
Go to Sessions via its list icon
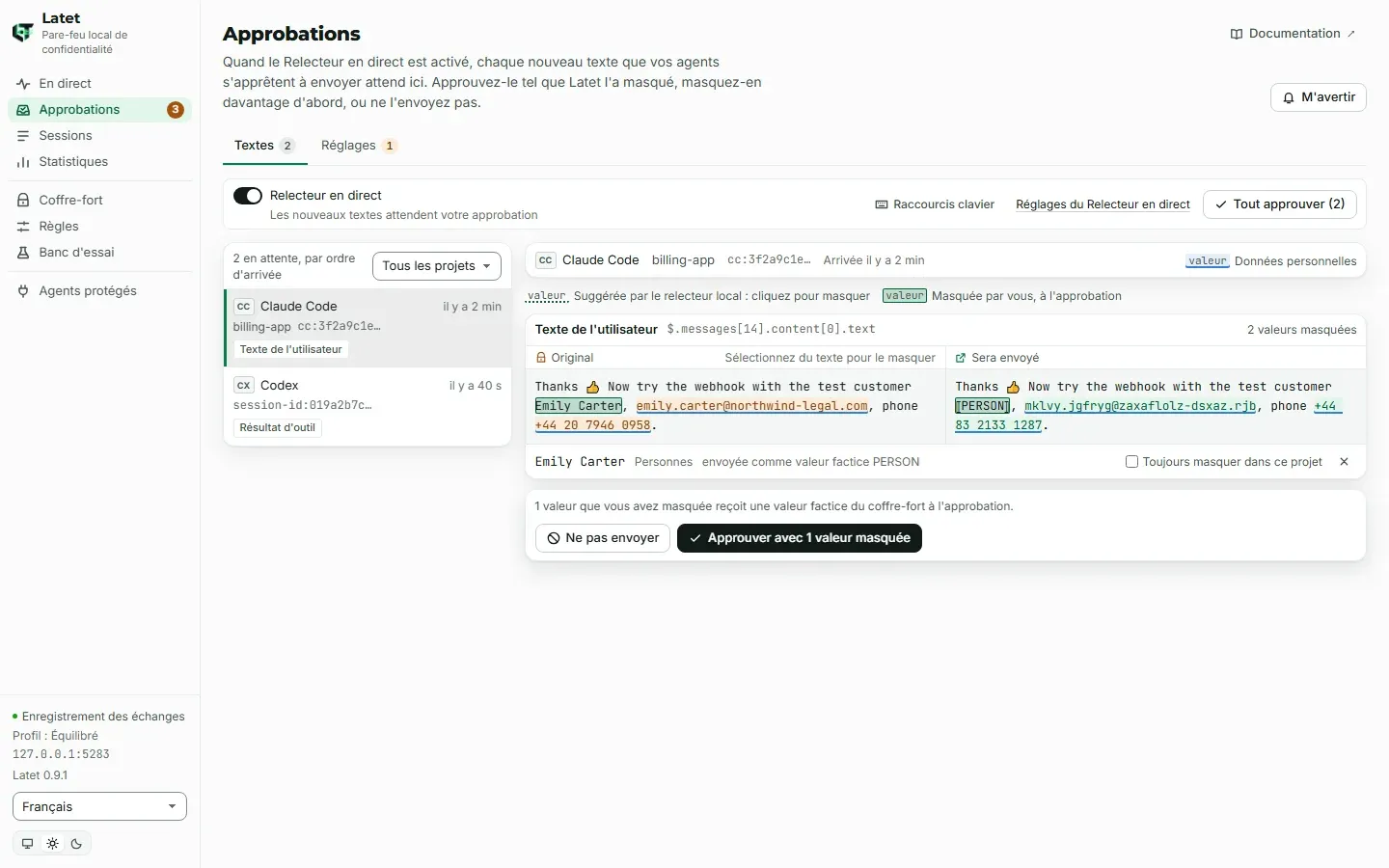(x=23, y=136)
